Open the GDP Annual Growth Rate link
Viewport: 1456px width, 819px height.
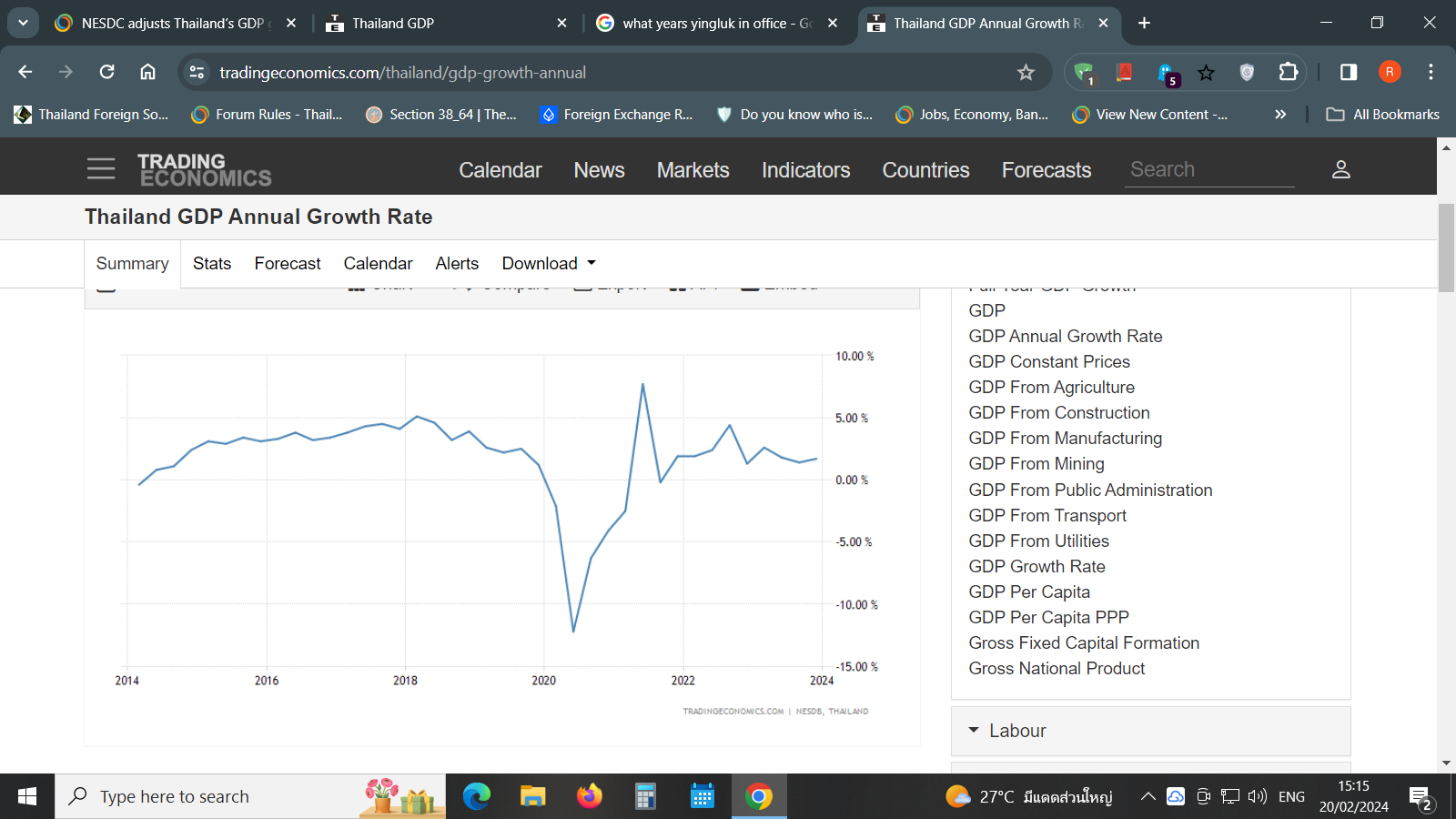tap(1066, 336)
